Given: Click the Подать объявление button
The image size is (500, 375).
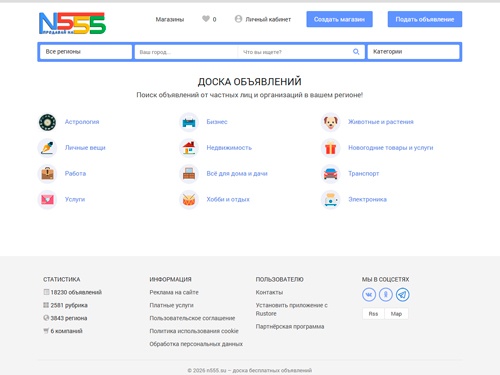Looking at the screenshot, I should tap(425, 19).
